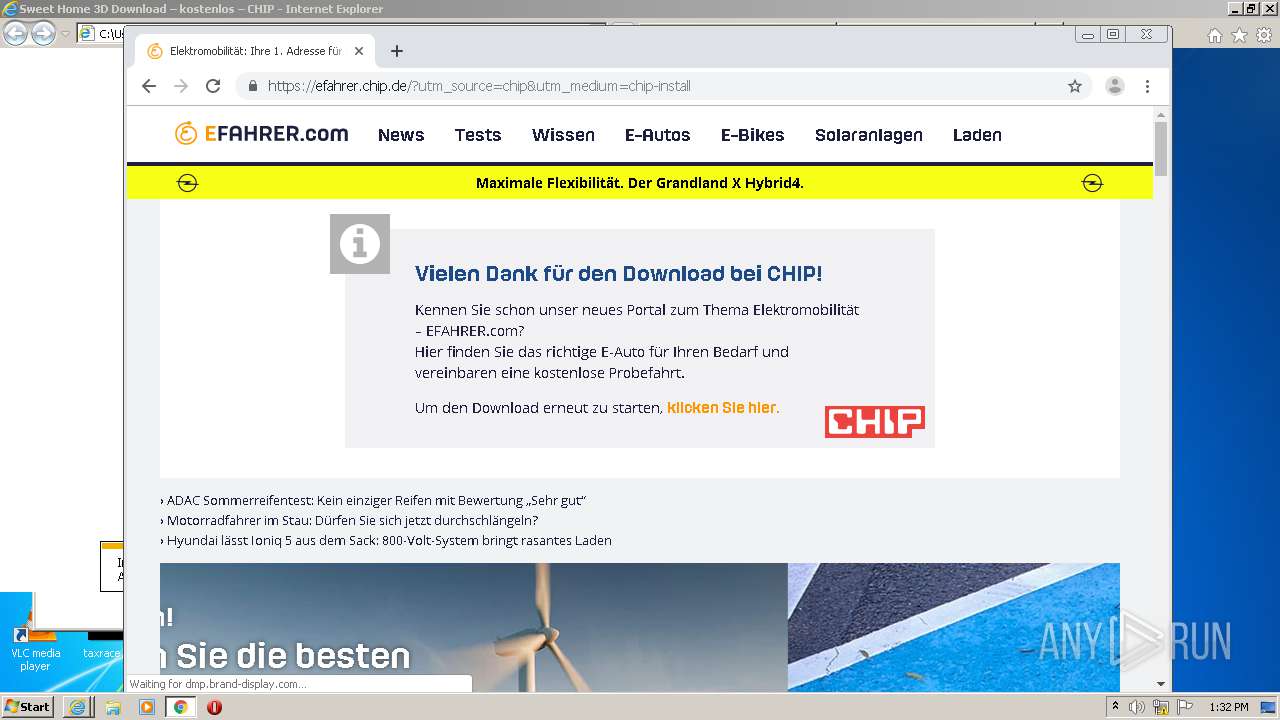The height and width of the screenshot is (720, 1280).
Task: Click Chrome's forward arrow button
Action: [x=181, y=86]
